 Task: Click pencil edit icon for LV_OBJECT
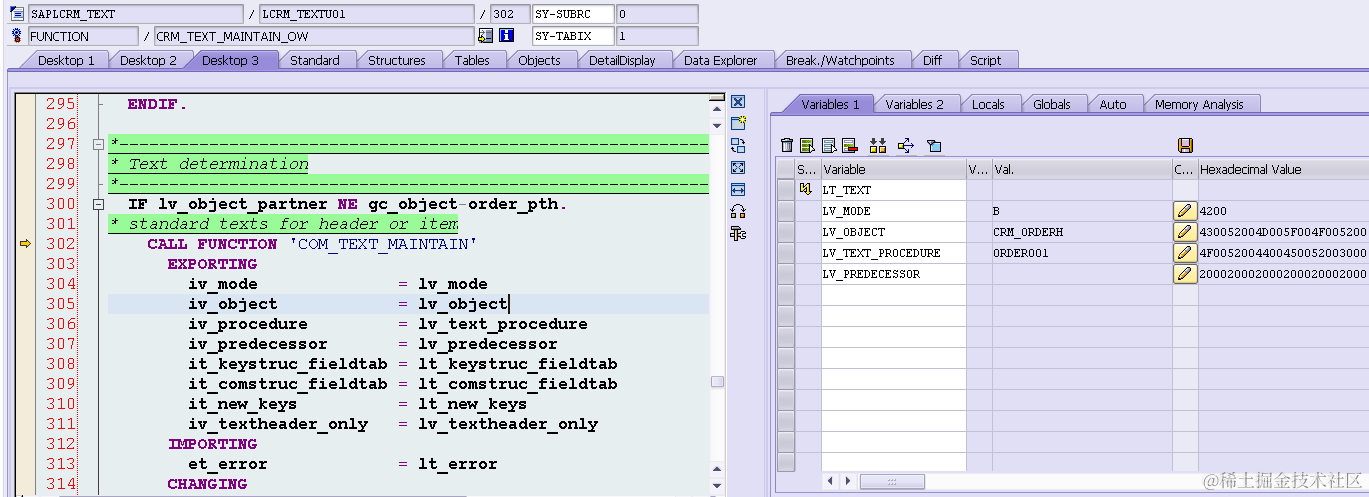coord(1185,232)
